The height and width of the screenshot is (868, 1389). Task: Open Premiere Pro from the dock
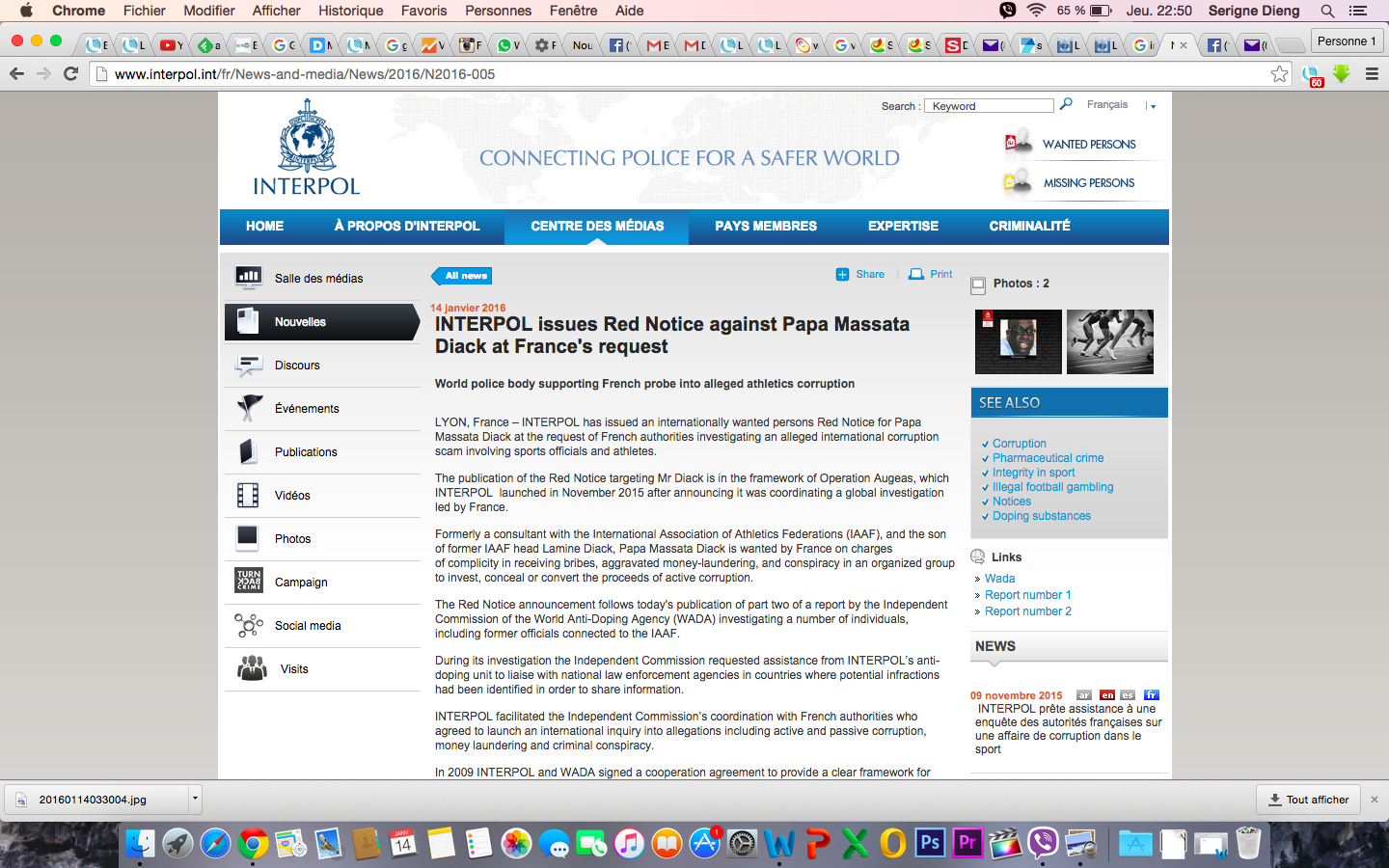tap(967, 843)
